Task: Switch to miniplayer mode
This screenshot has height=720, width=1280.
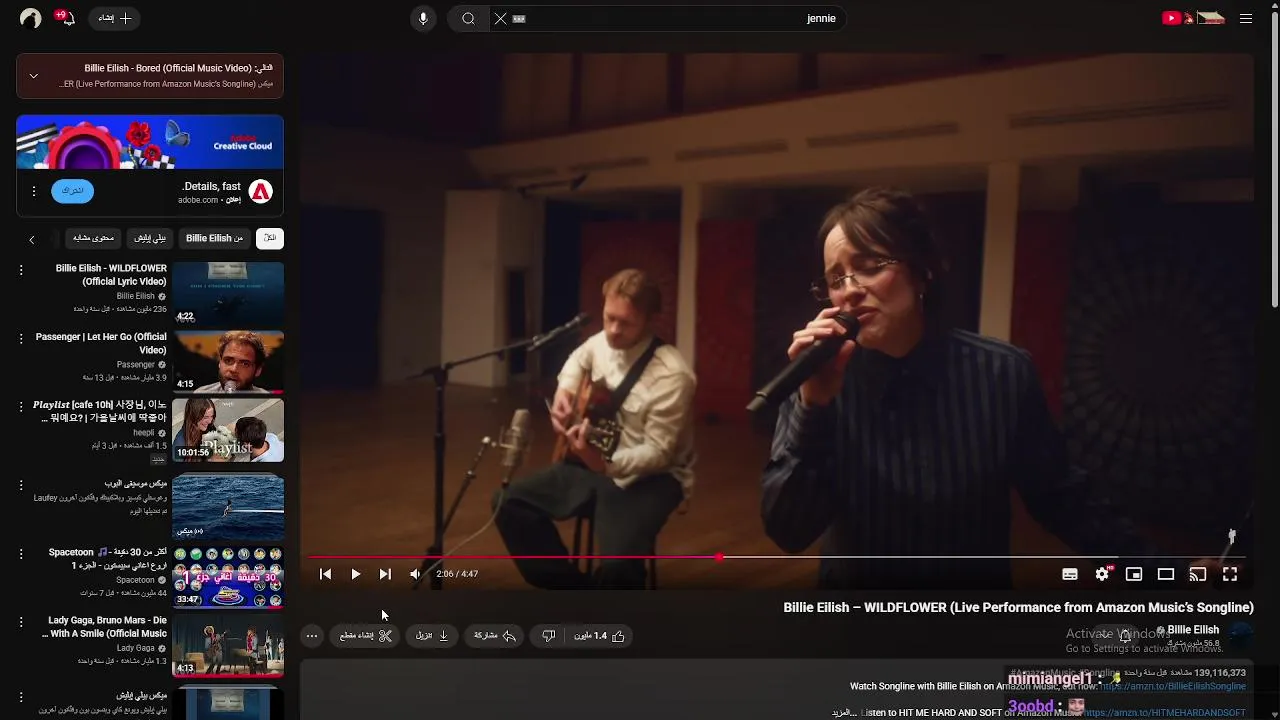Action: pos(1134,574)
